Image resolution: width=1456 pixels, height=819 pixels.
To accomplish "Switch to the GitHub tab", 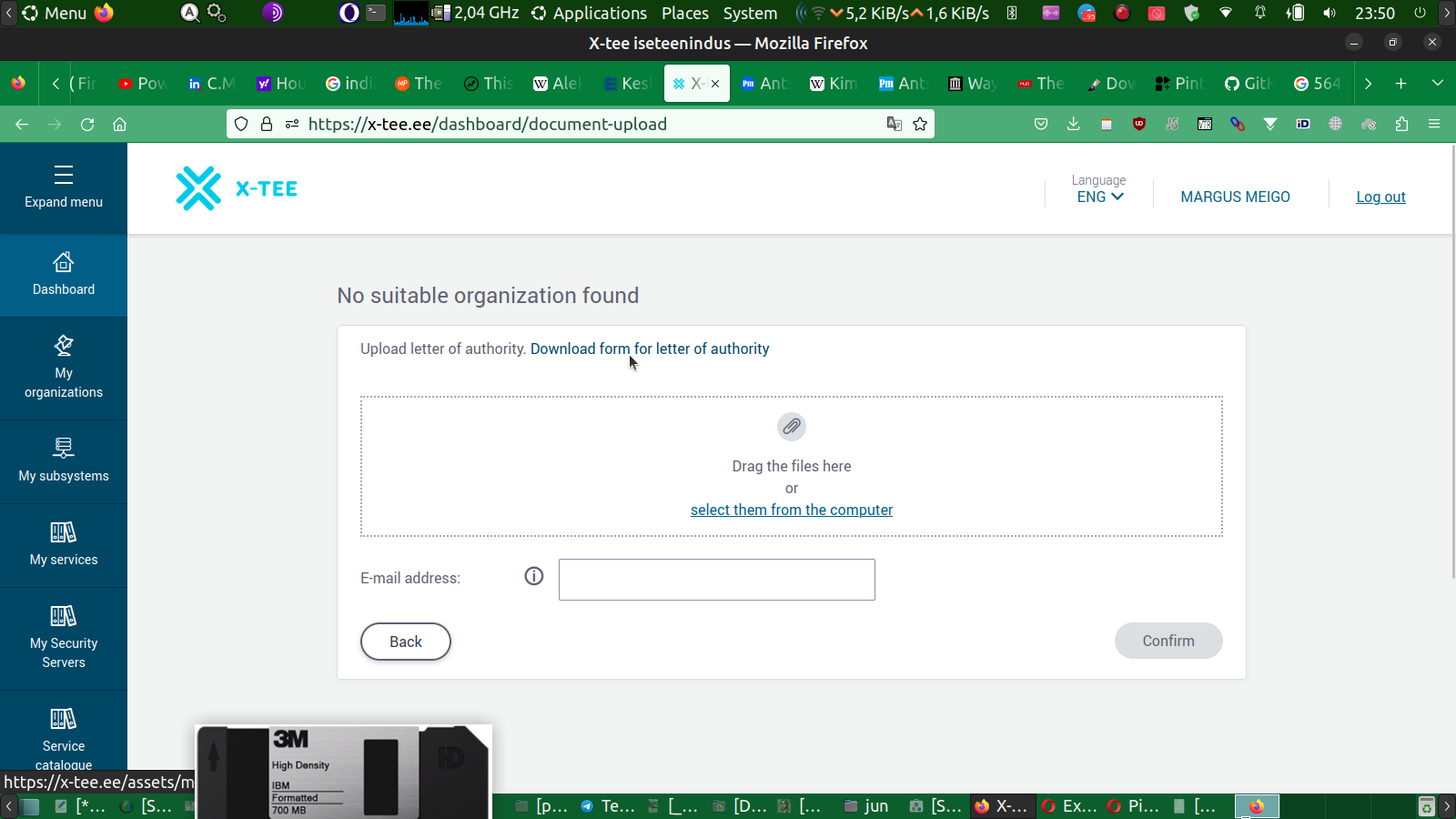I will pos(1248,84).
